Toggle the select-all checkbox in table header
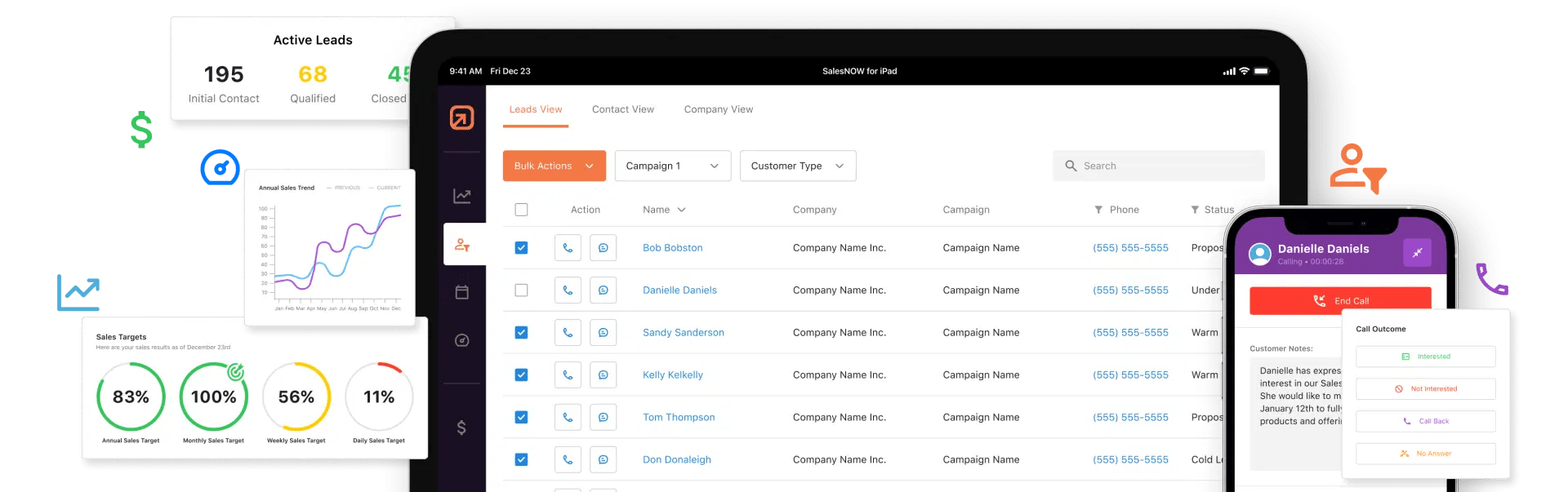 pyautogui.click(x=521, y=210)
